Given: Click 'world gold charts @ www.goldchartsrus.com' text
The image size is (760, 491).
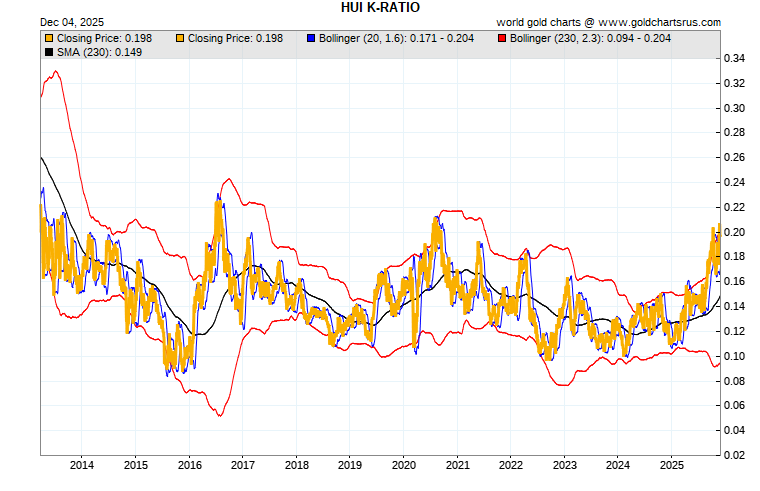Looking at the screenshot, I should pos(608,22).
